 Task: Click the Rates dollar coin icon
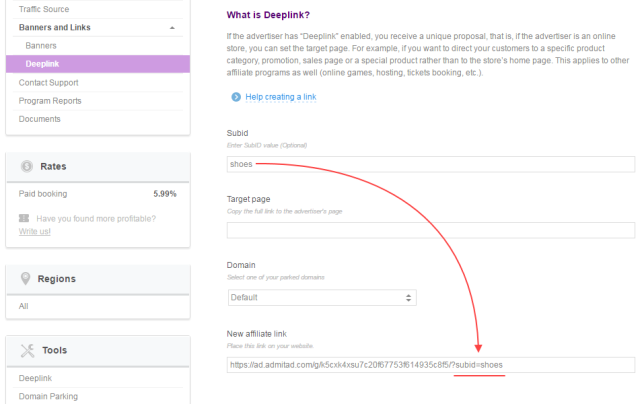(27, 166)
